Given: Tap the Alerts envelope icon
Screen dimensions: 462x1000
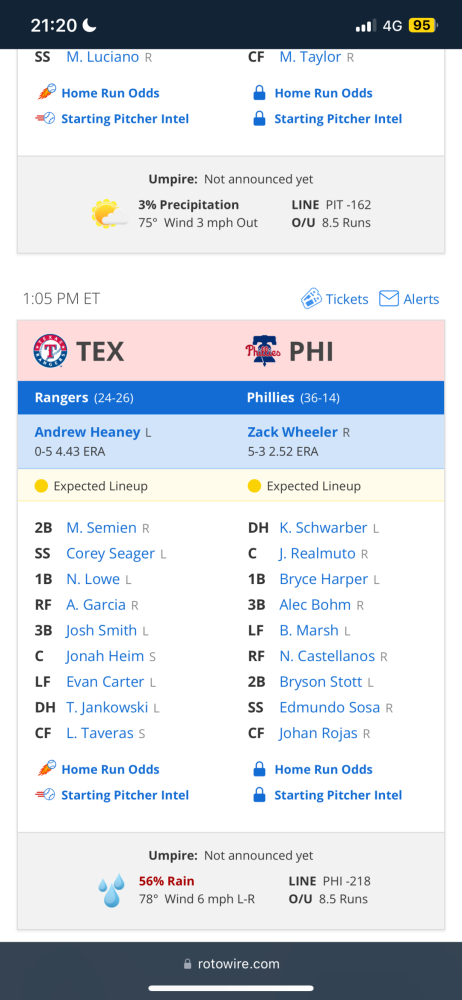Looking at the screenshot, I should (x=389, y=298).
